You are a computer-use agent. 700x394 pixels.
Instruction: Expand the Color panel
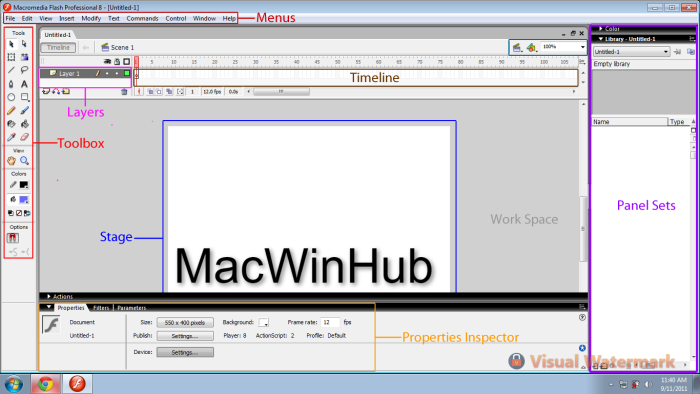click(x=601, y=29)
